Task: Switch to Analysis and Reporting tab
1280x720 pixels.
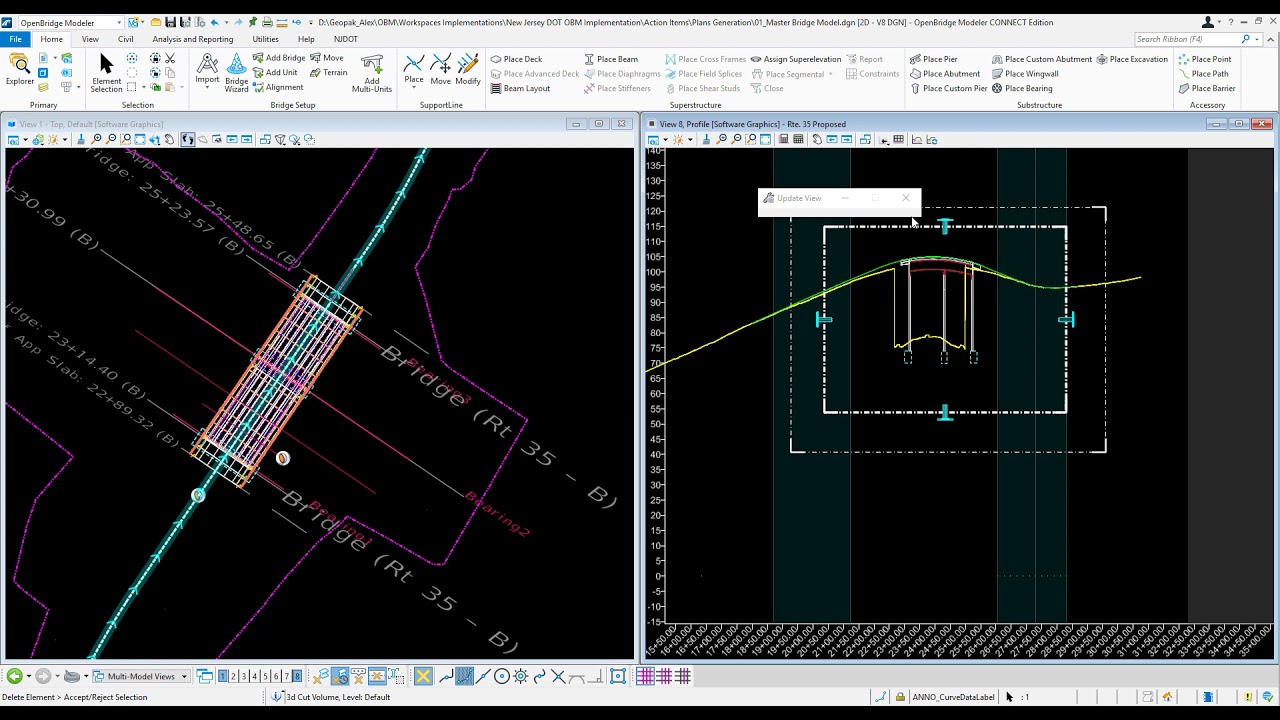Action: click(x=193, y=39)
